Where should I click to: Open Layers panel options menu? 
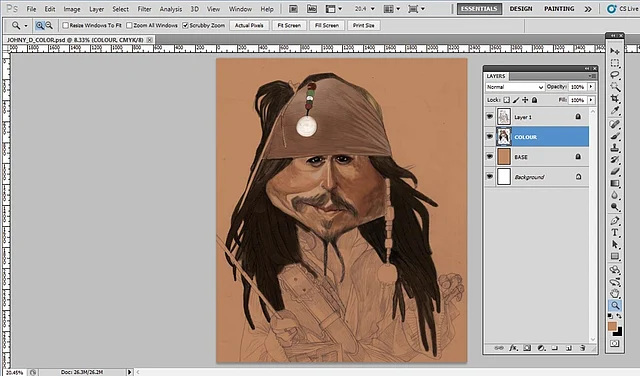(593, 76)
